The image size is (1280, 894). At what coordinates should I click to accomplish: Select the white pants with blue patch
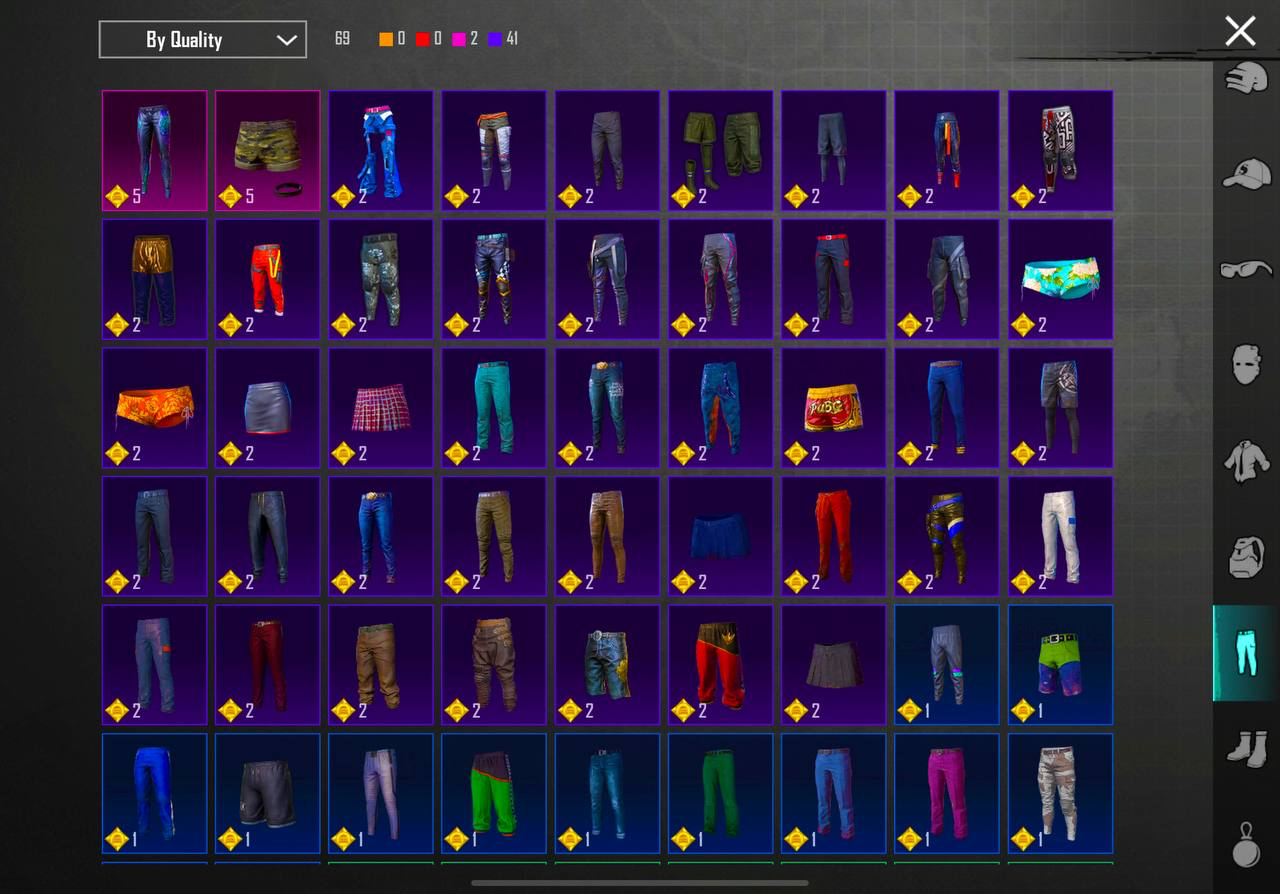click(x=1060, y=536)
